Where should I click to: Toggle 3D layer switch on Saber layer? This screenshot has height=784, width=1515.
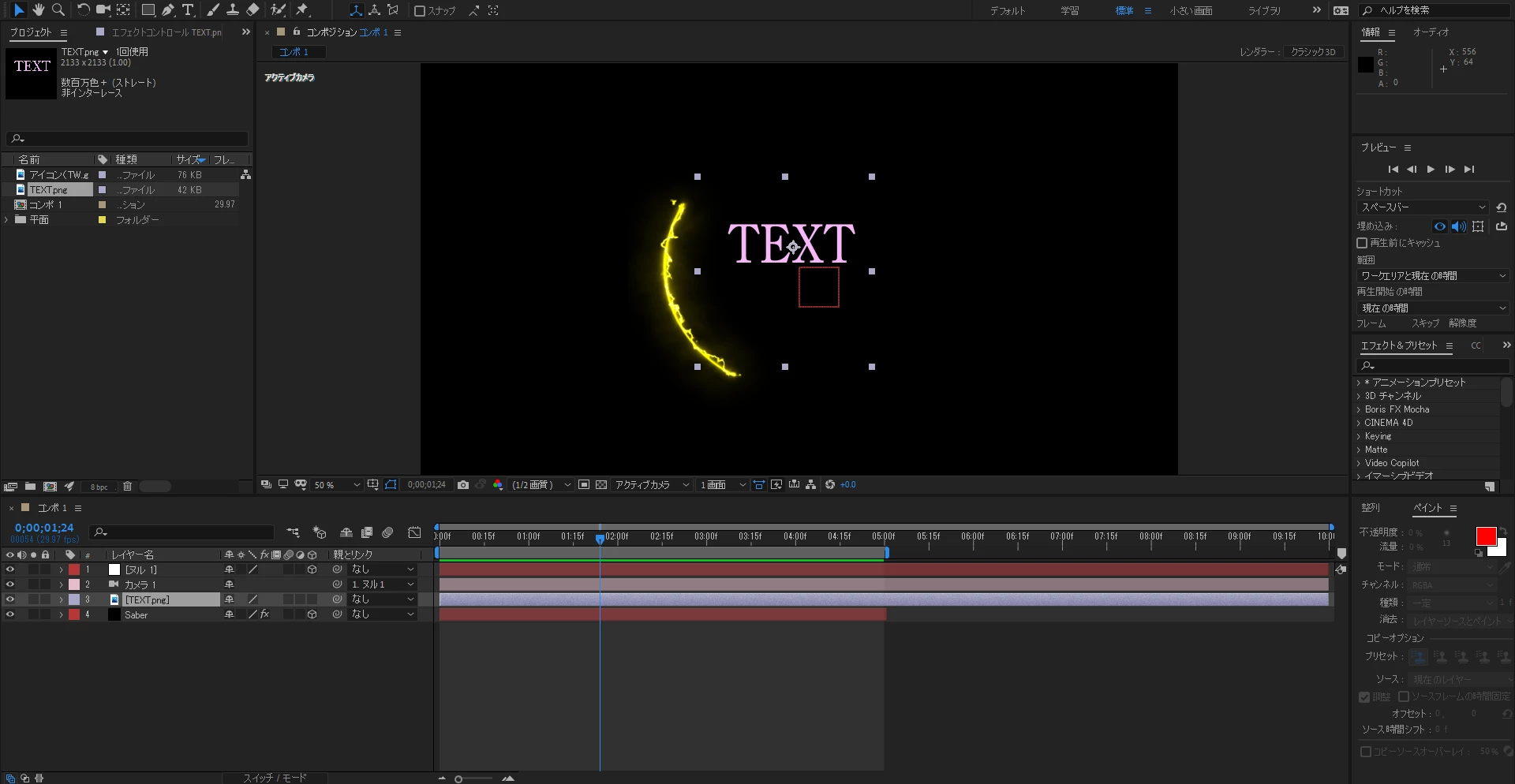312,614
